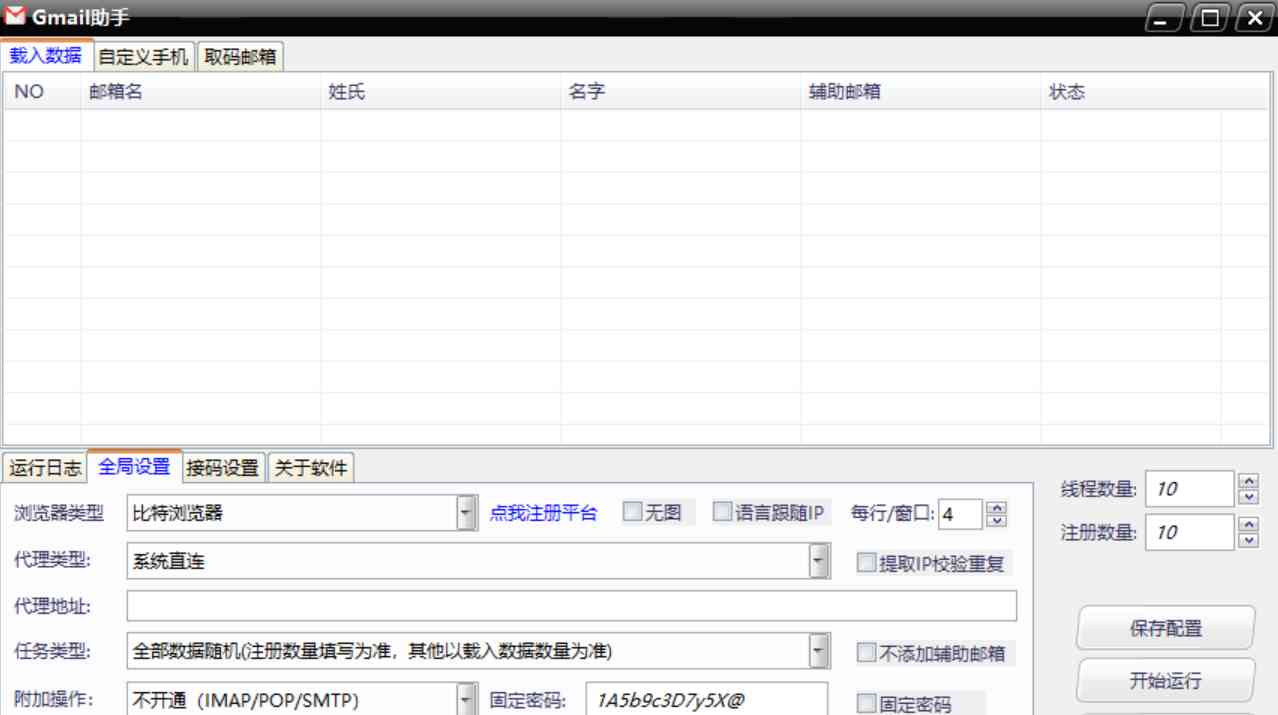Click the 代理地址 input field

click(x=572, y=606)
